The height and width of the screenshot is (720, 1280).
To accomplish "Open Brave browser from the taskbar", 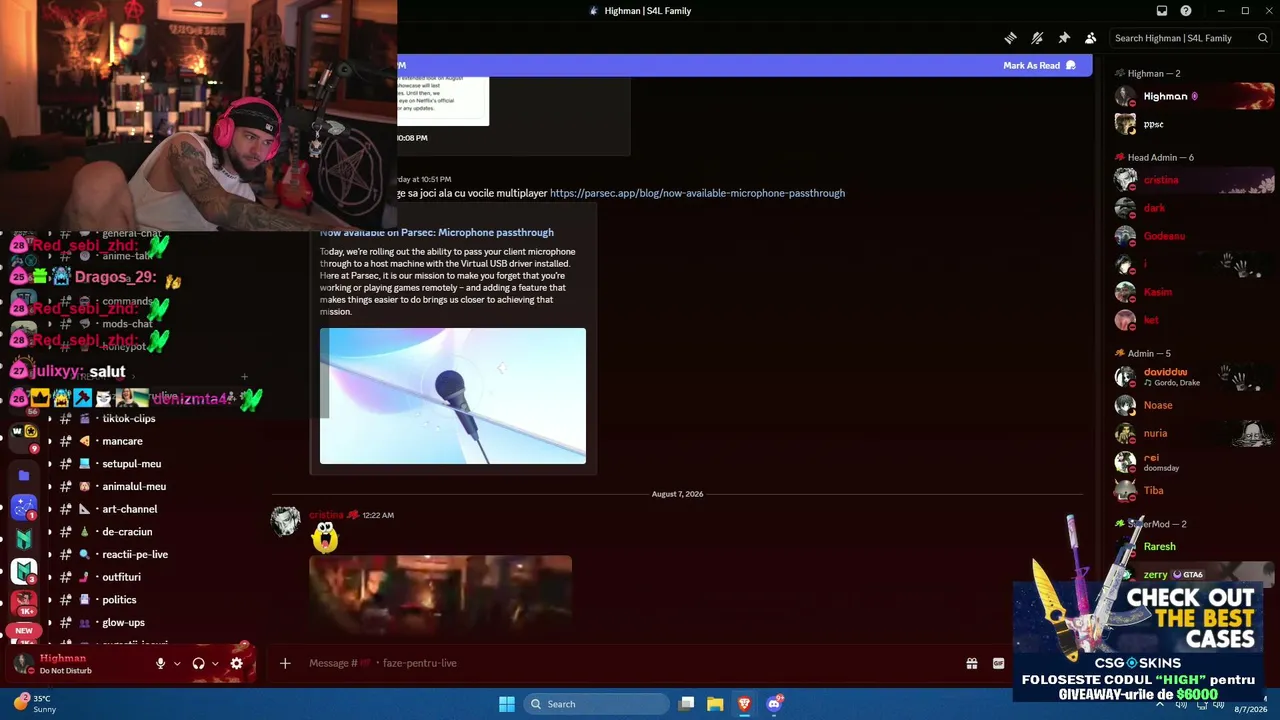I will [744, 704].
